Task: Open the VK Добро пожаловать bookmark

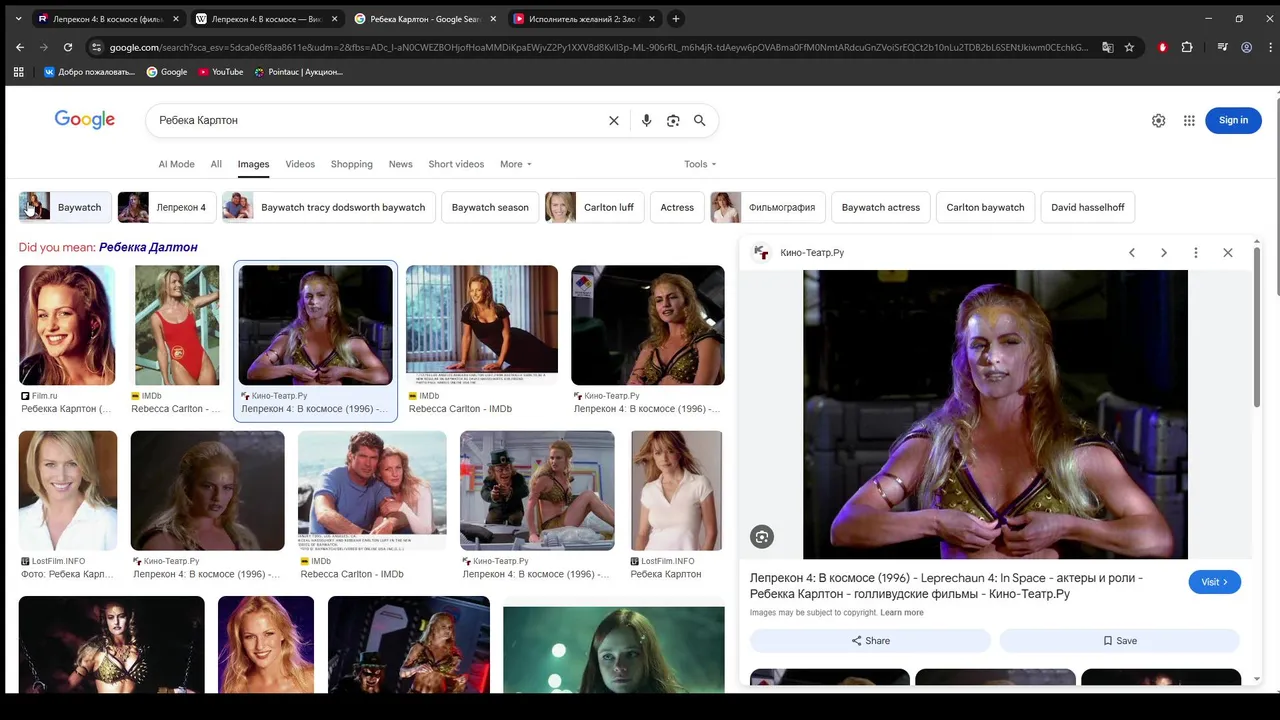Action: (x=89, y=72)
